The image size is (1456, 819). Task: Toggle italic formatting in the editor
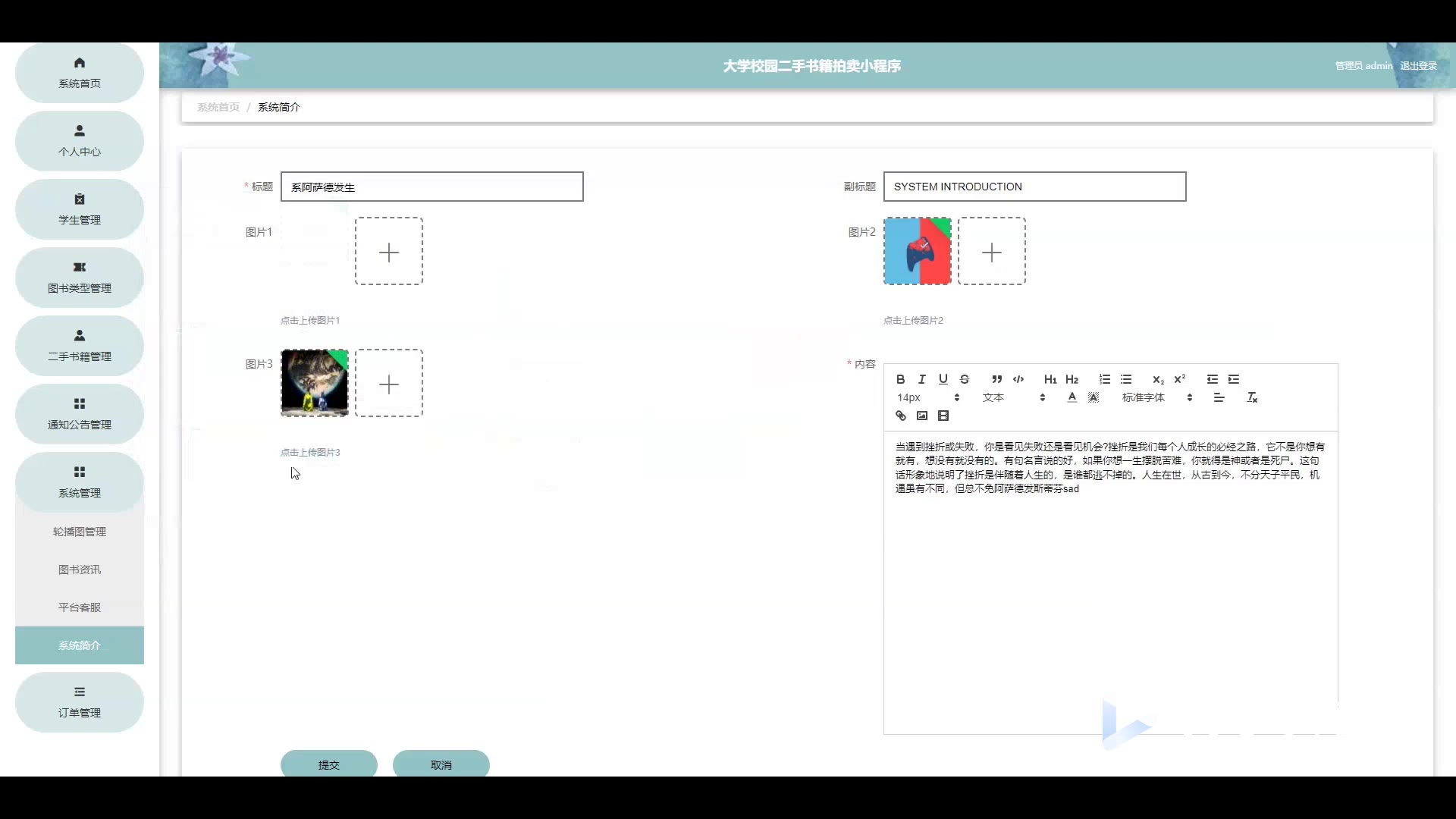coord(921,379)
